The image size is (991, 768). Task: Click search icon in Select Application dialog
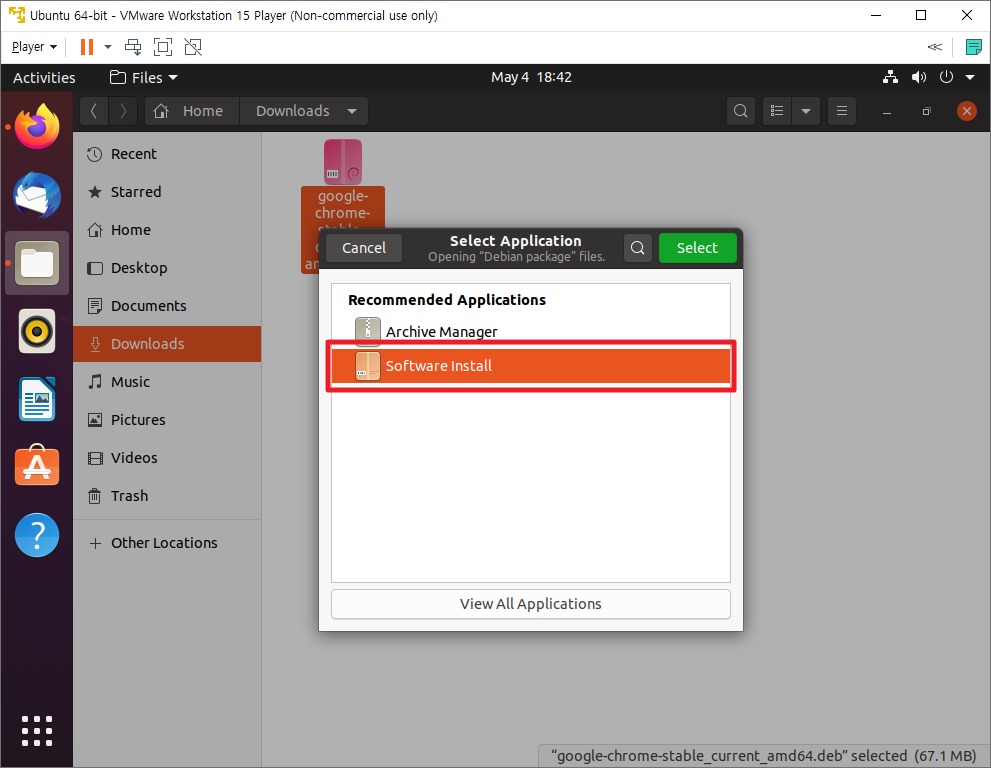coord(638,248)
